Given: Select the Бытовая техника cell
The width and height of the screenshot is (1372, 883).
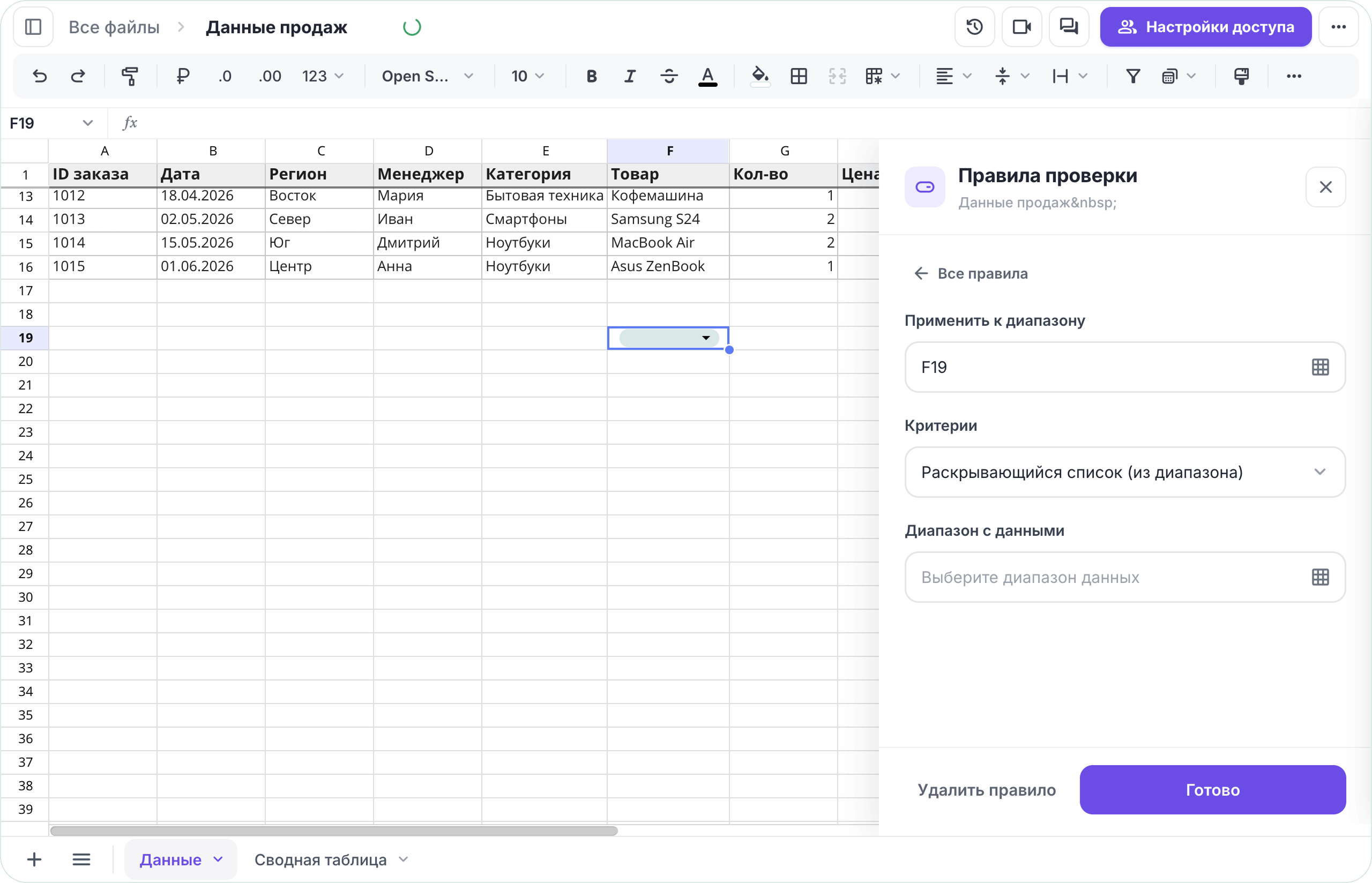Looking at the screenshot, I should click(545, 196).
